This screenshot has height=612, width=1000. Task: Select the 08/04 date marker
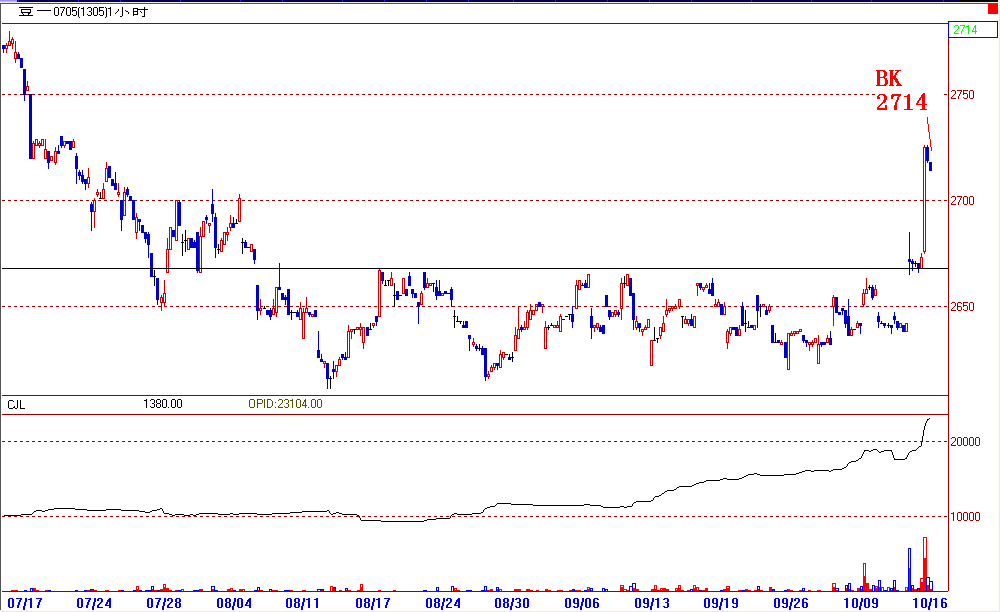point(232,603)
